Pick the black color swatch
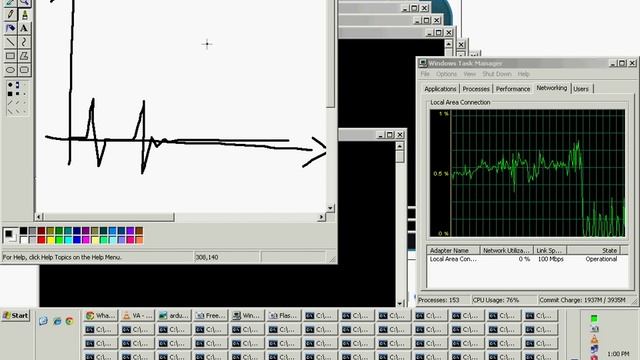The image size is (640, 360). [x=23, y=231]
